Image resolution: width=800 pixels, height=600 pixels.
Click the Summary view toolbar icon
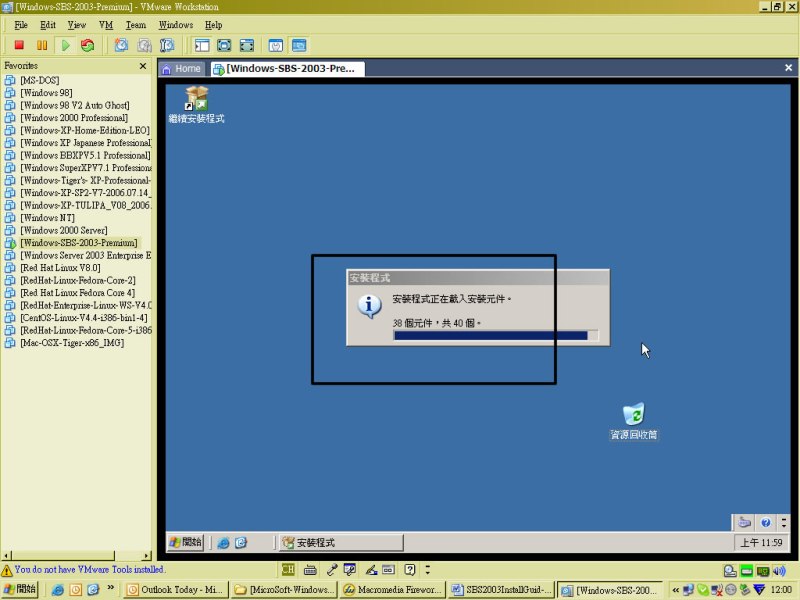(x=276, y=45)
